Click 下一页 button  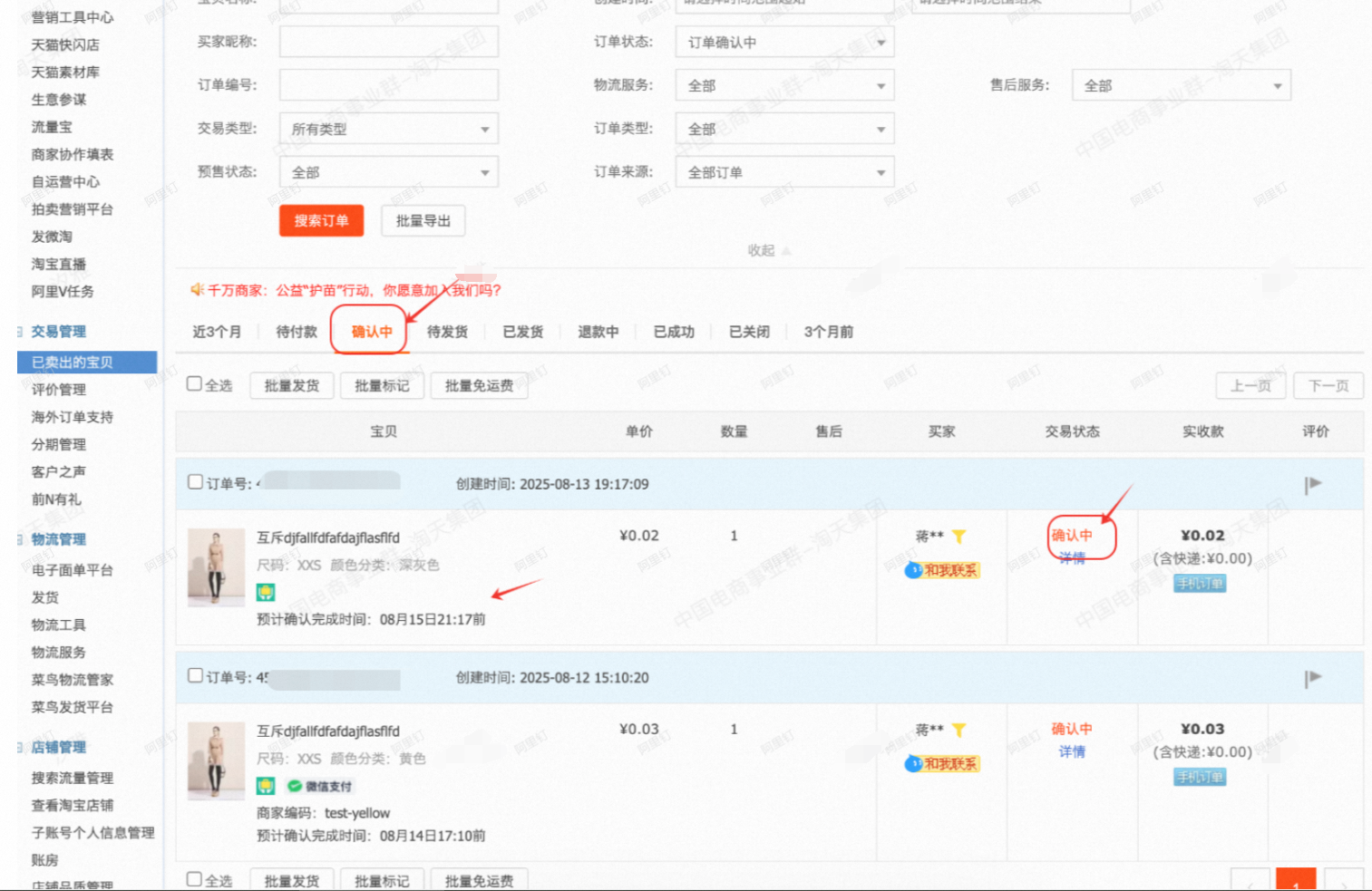(x=1328, y=385)
